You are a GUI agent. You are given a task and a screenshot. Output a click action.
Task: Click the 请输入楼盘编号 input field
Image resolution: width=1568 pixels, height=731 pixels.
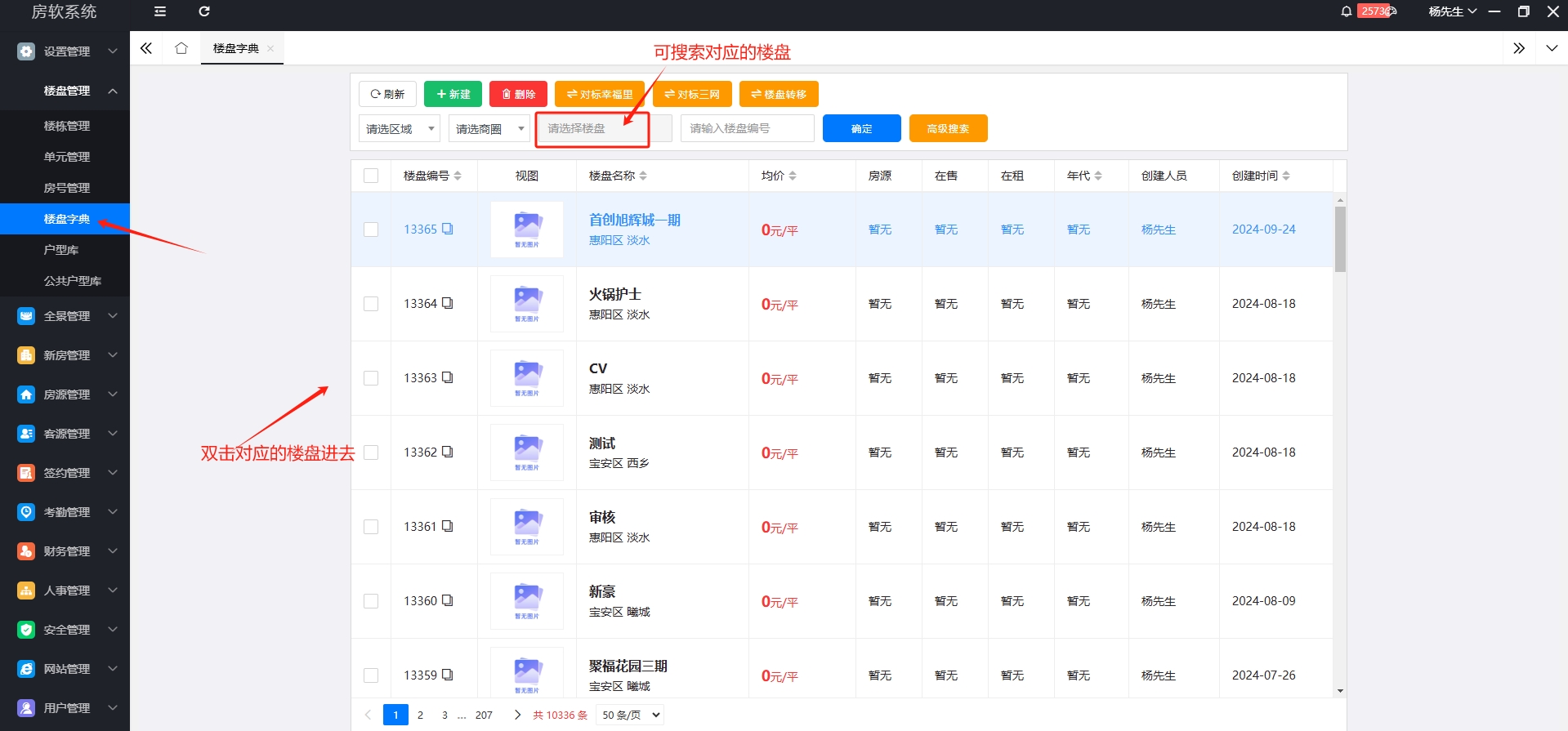click(x=747, y=128)
